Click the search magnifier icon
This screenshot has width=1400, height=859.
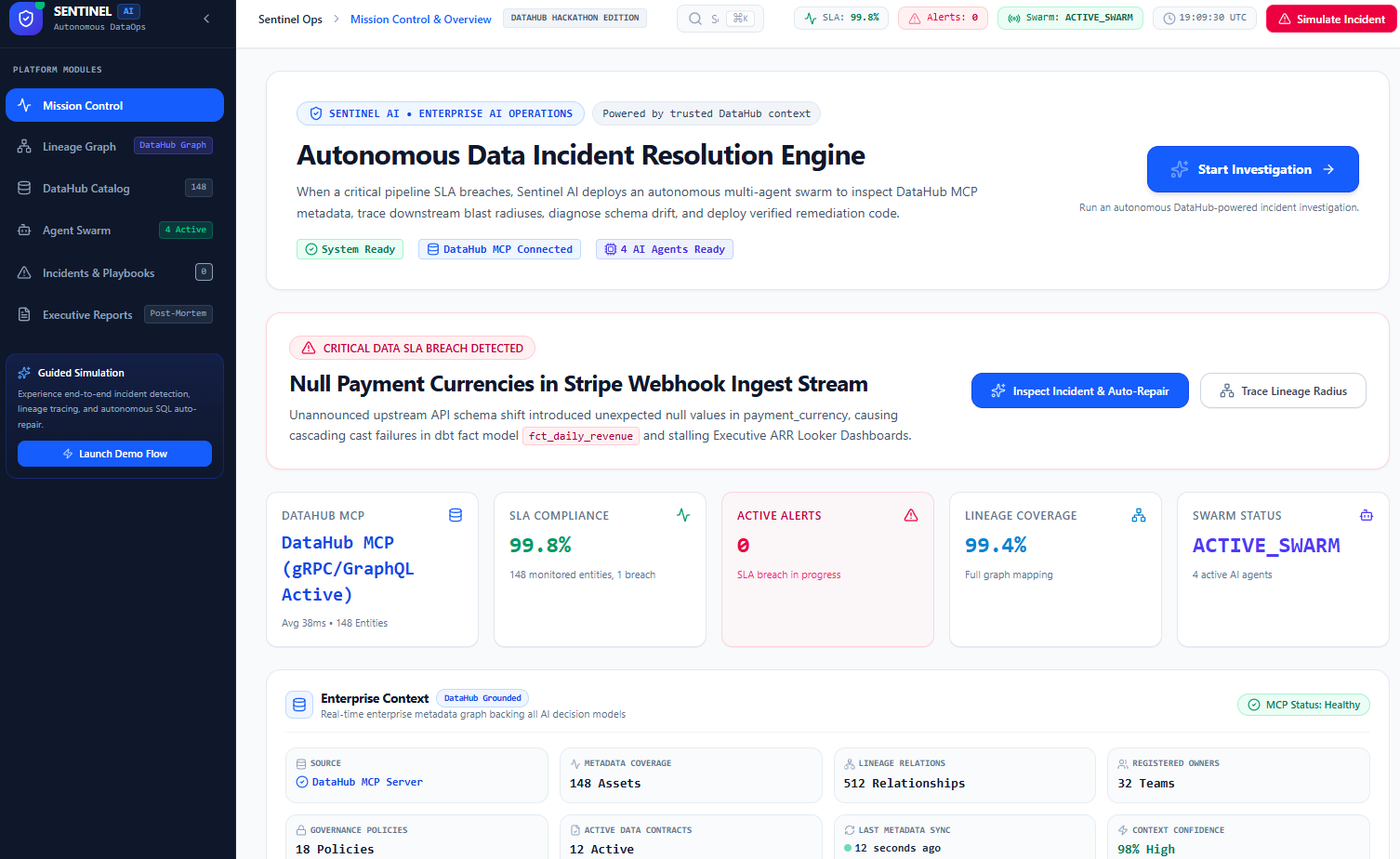coord(695,19)
